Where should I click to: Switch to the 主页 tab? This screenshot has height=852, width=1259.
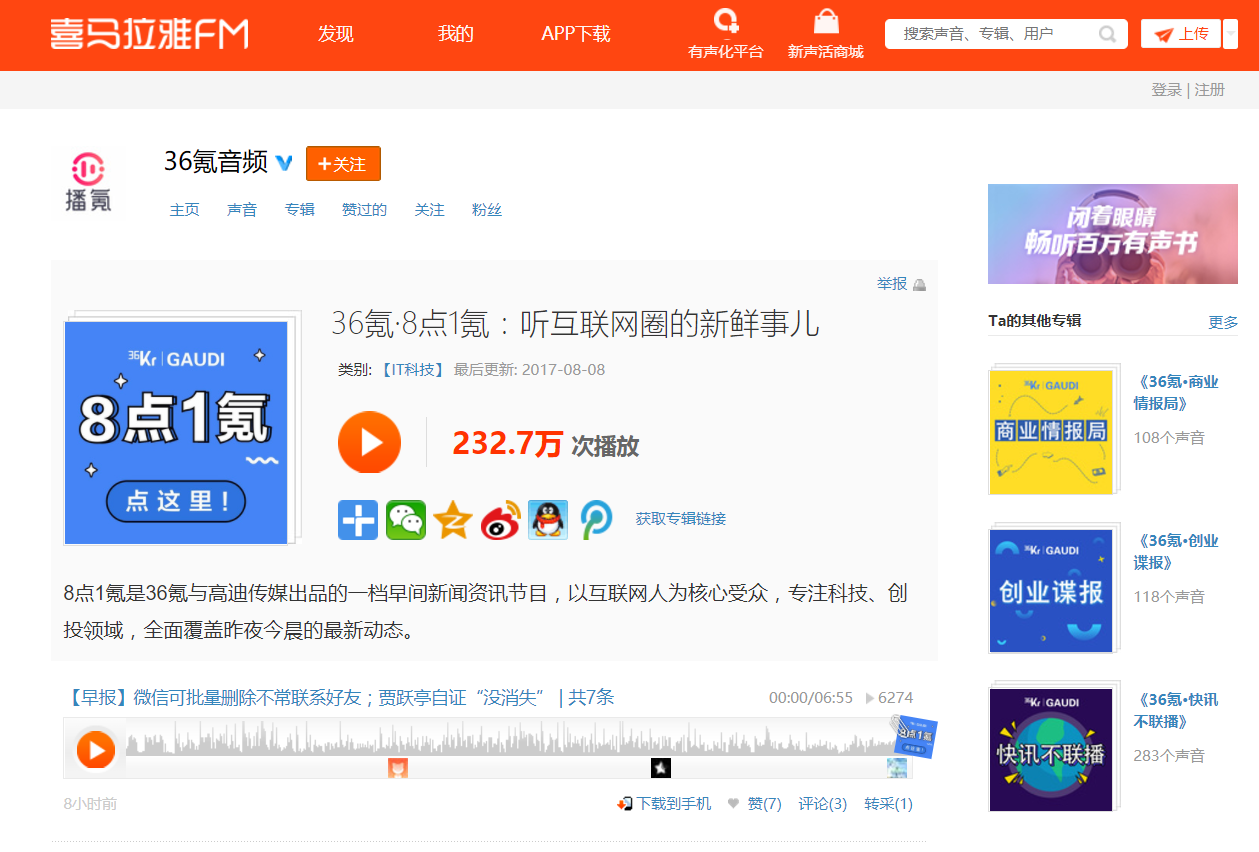coord(185,210)
